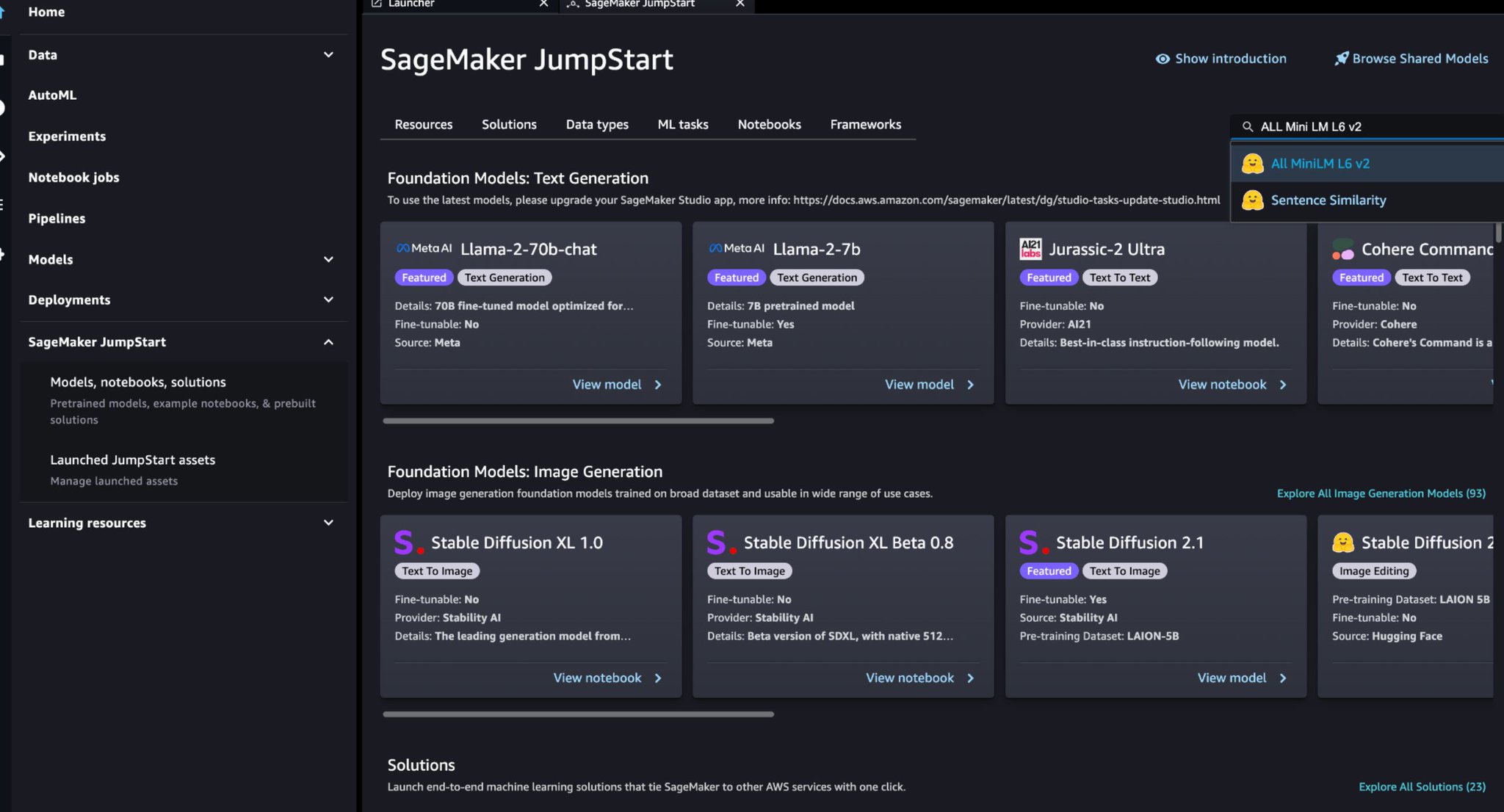Viewport: 1504px width, 812px height.
Task: Click the search magnifier icon
Action: 1248,126
